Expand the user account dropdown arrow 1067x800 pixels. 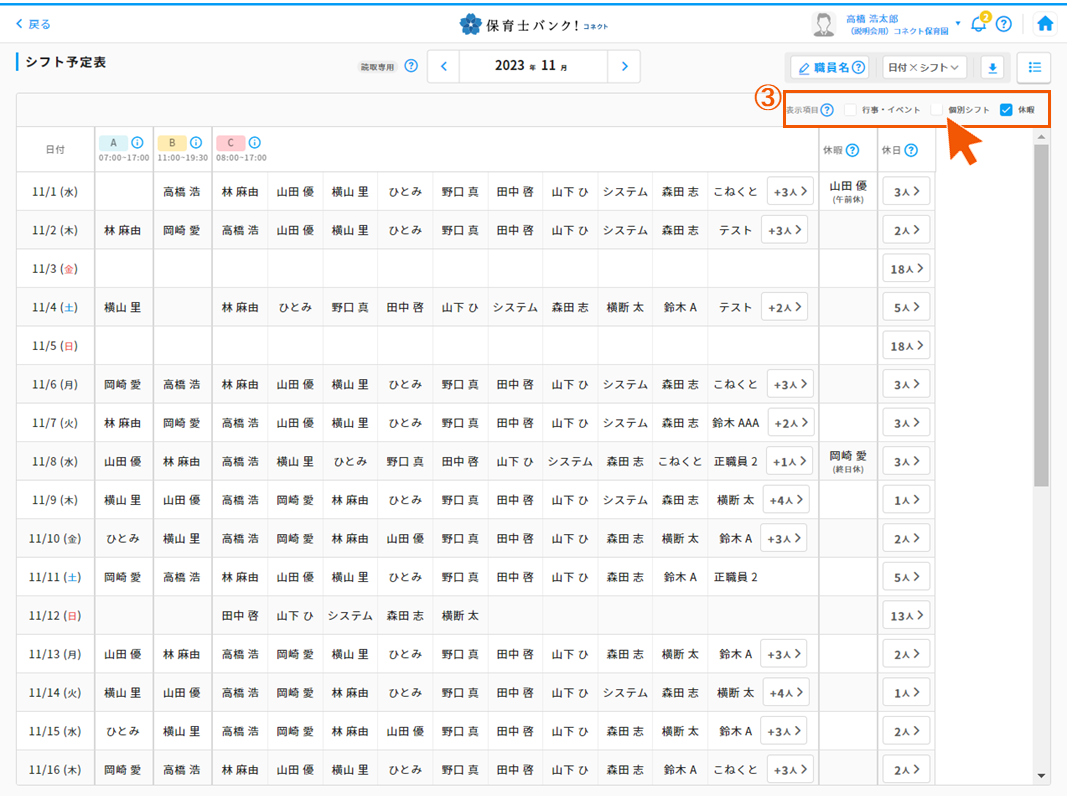958,23
